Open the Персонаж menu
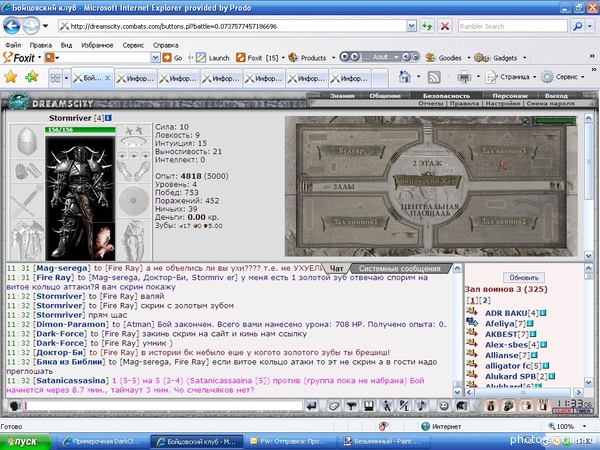600x450 pixels. coord(510,96)
